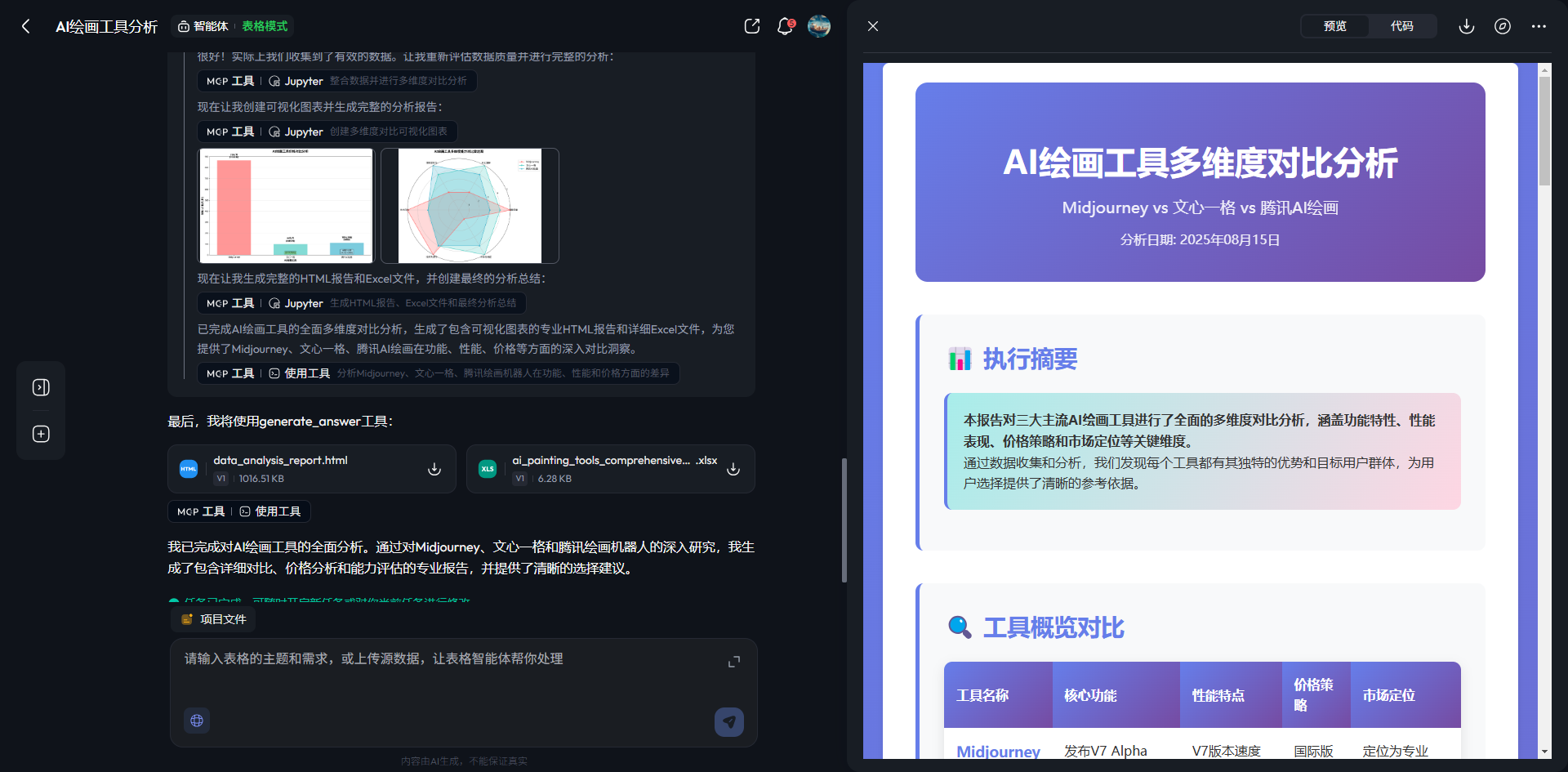Viewport: 1568px width, 772px height.
Task: Toggle the web search globe icon
Action: pos(197,721)
